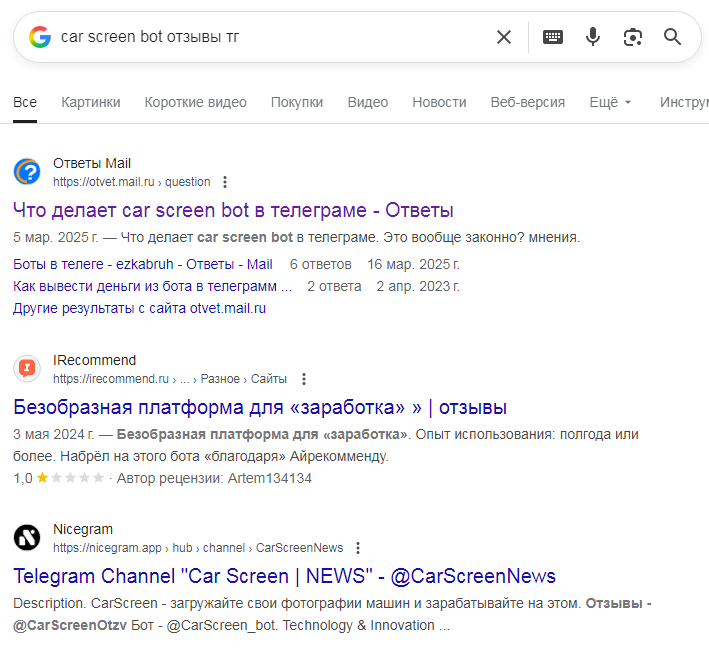
Task: Click the 1,0 star rating
Action: click(x=58, y=478)
